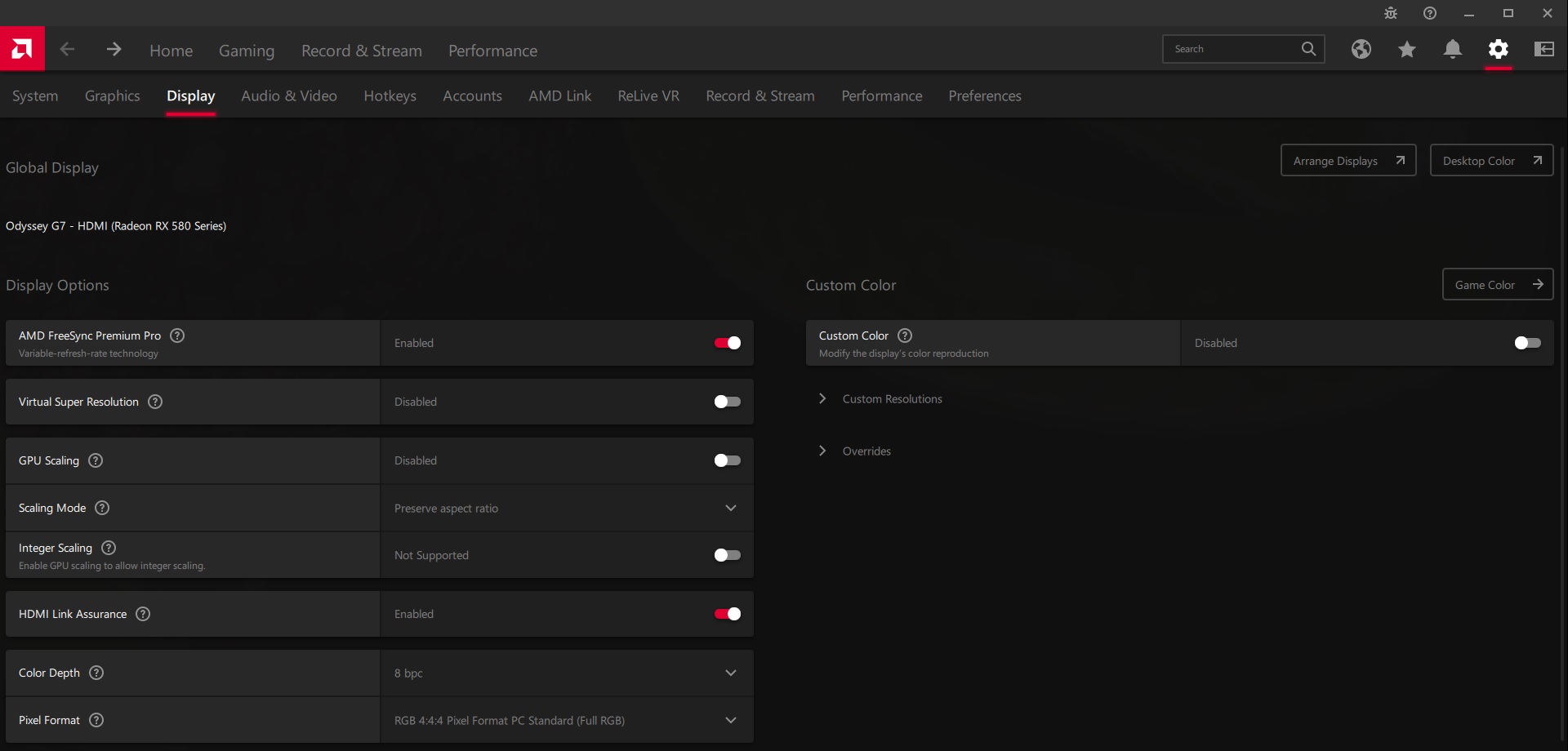Select the Display tab
Image resolution: width=1568 pixels, height=751 pixels.
click(x=191, y=96)
